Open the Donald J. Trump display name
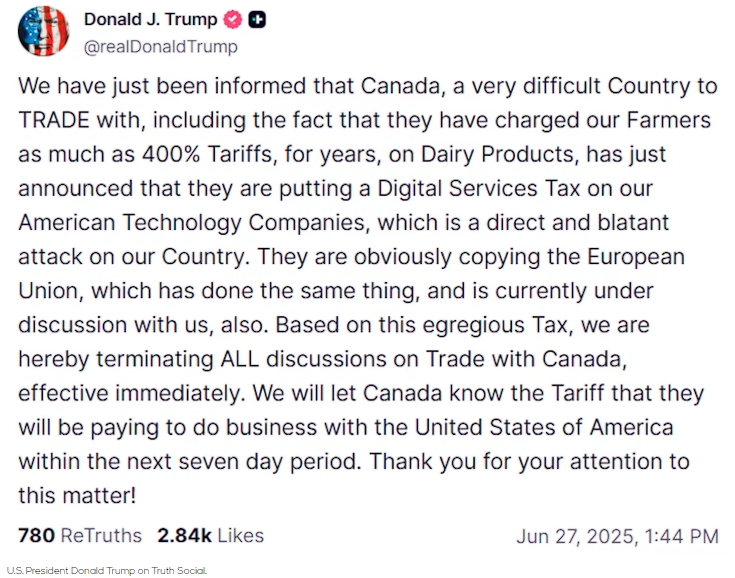 [151, 19]
